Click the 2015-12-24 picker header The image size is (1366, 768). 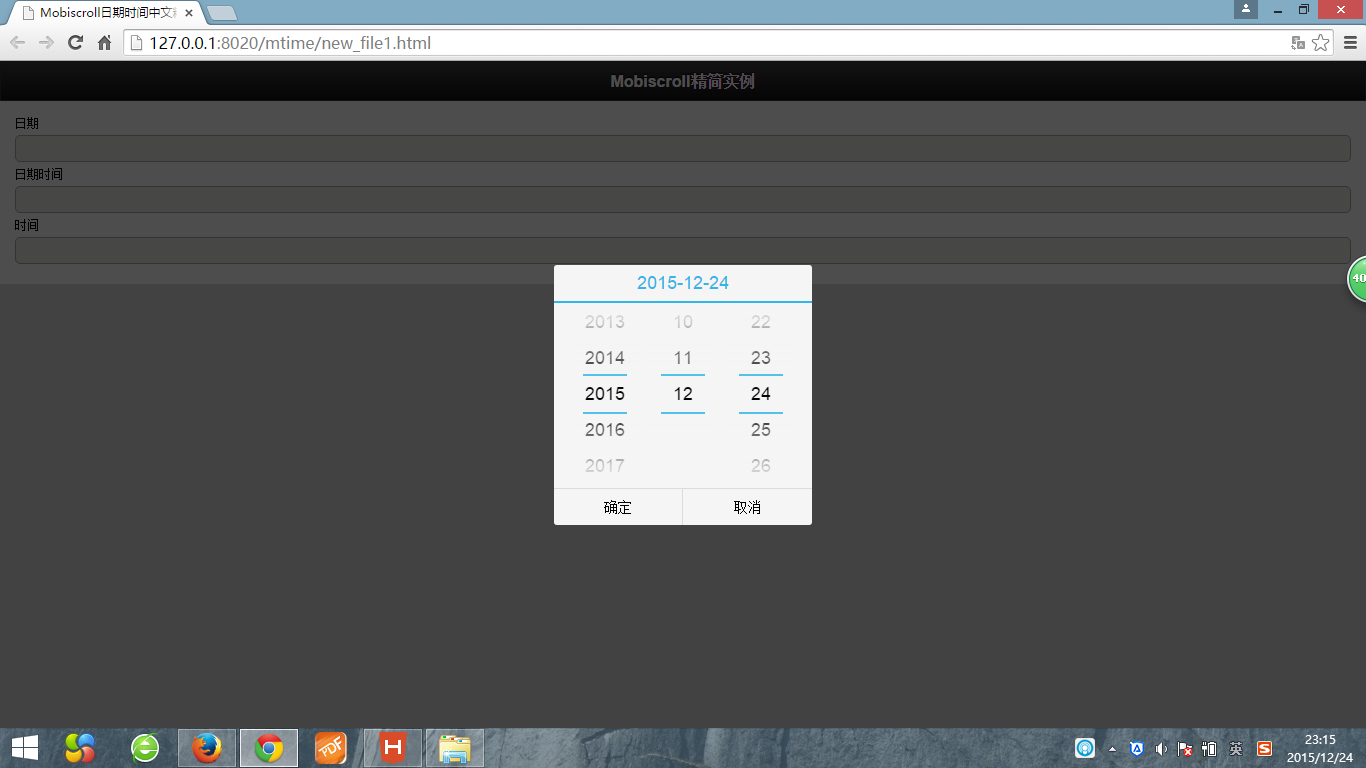click(683, 283)
